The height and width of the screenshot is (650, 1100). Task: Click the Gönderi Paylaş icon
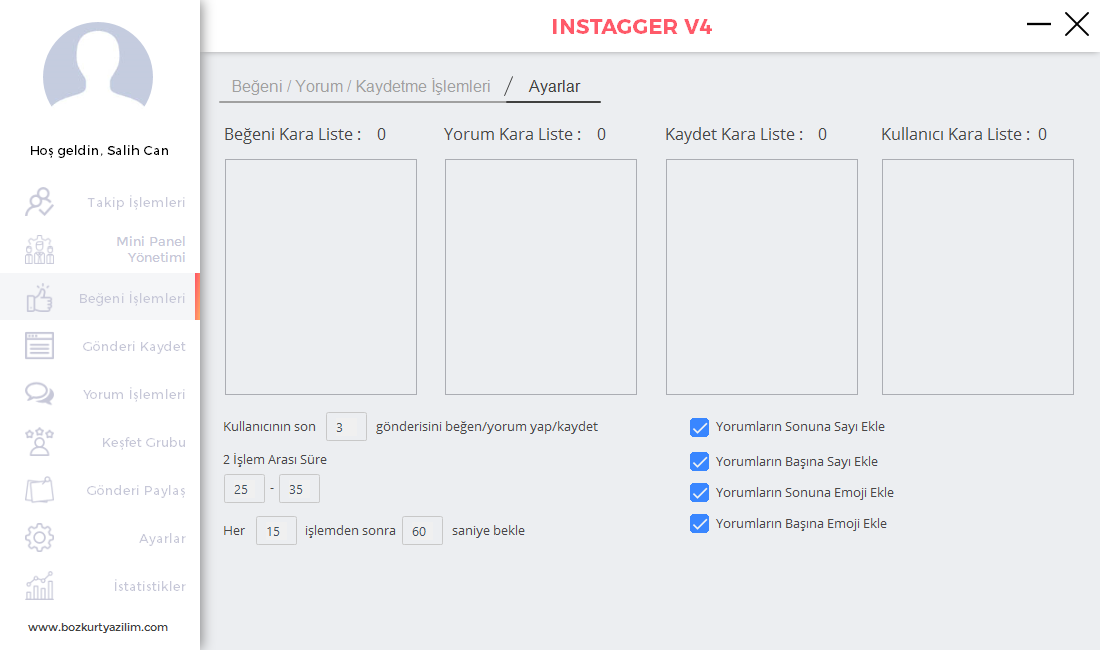[x=39, y=489]
